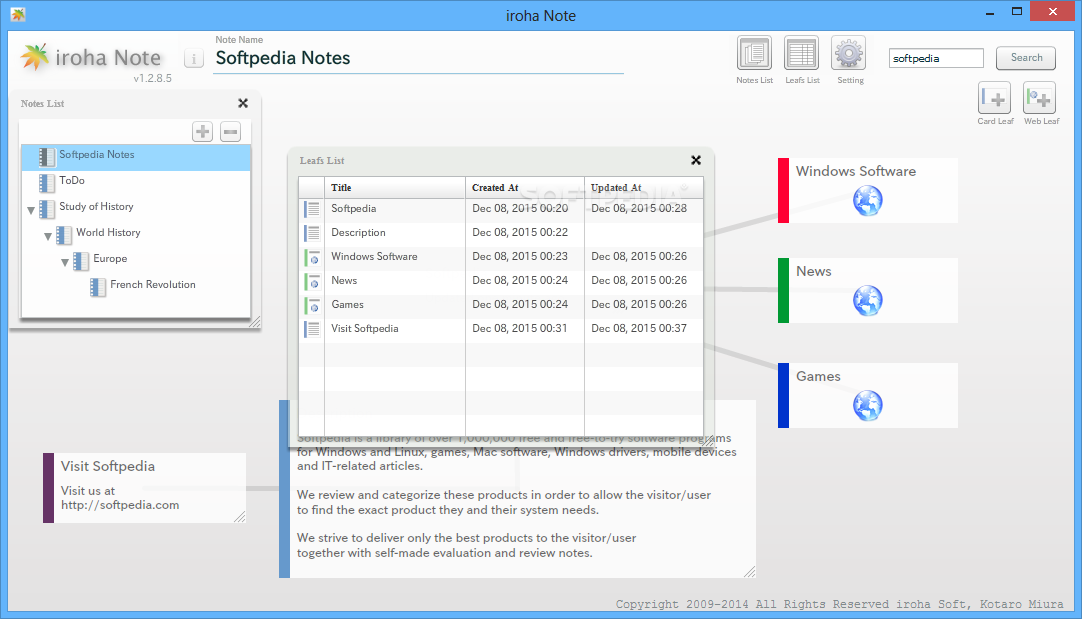Click Windows Software web leaf title

coord(856,171)
